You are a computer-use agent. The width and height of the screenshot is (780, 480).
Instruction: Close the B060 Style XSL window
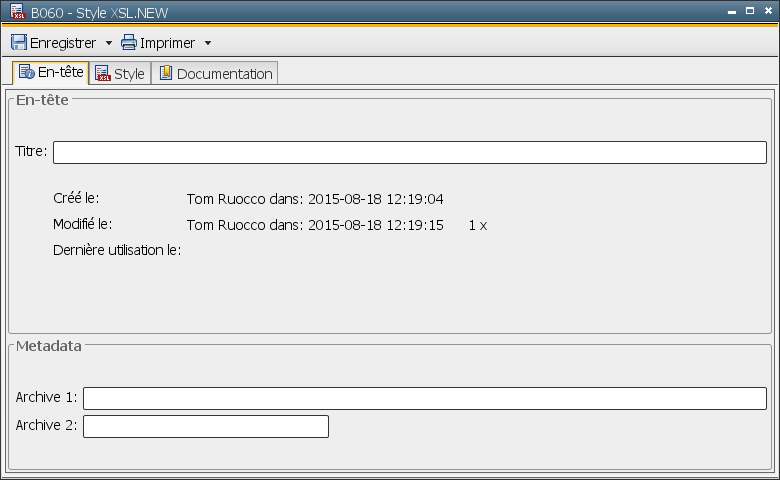click(x=767, y=11)
